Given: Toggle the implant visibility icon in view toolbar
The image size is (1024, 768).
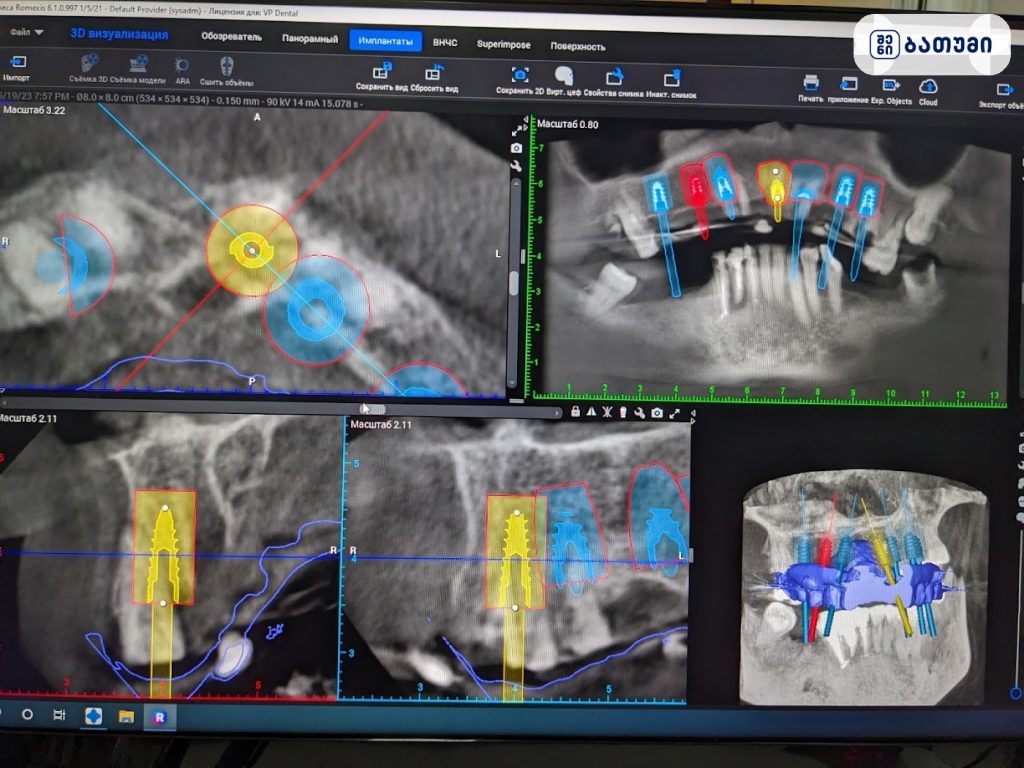Looking at the screenshot, I should pos(624,412).
